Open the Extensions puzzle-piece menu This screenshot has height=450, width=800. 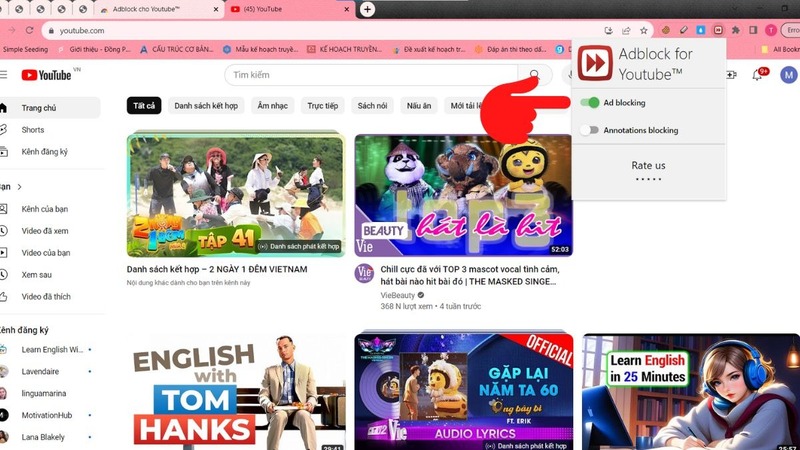click(736, 31)
